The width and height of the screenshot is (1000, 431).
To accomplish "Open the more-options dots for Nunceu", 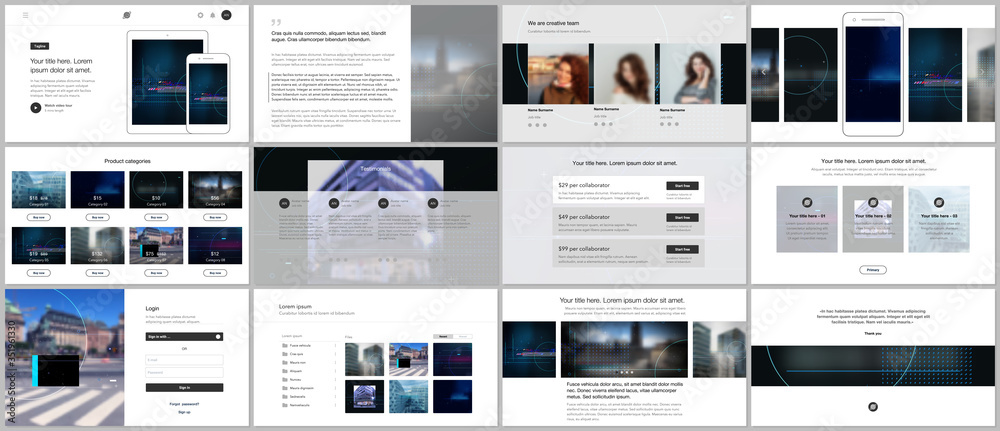I will (x=335, y=379).
